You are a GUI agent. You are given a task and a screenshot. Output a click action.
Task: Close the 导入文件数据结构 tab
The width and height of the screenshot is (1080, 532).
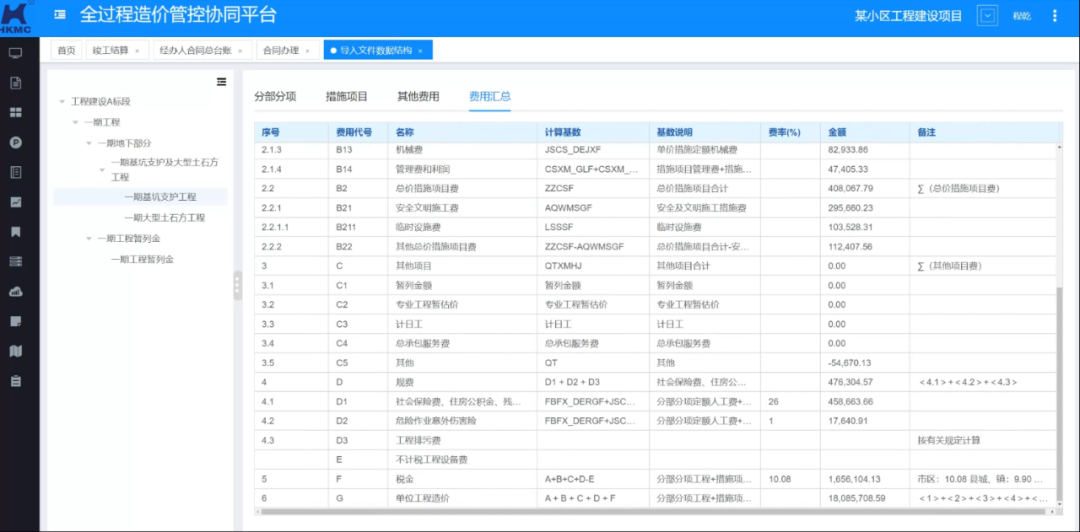click(420, 51)
